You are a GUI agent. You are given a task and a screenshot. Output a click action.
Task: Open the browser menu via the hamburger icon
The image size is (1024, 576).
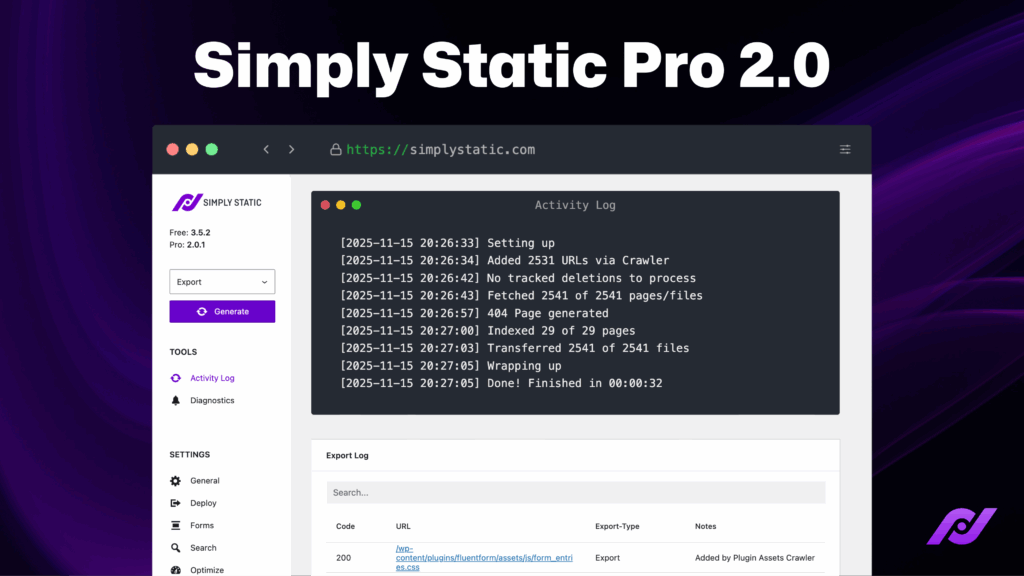click(x=845, y=149)
